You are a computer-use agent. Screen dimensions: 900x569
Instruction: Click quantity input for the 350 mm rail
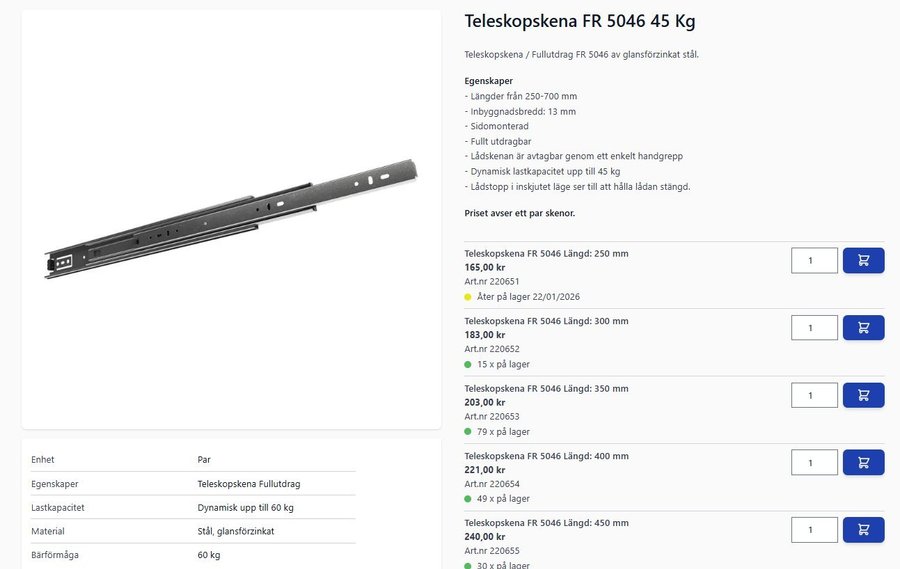coord(814,395)
